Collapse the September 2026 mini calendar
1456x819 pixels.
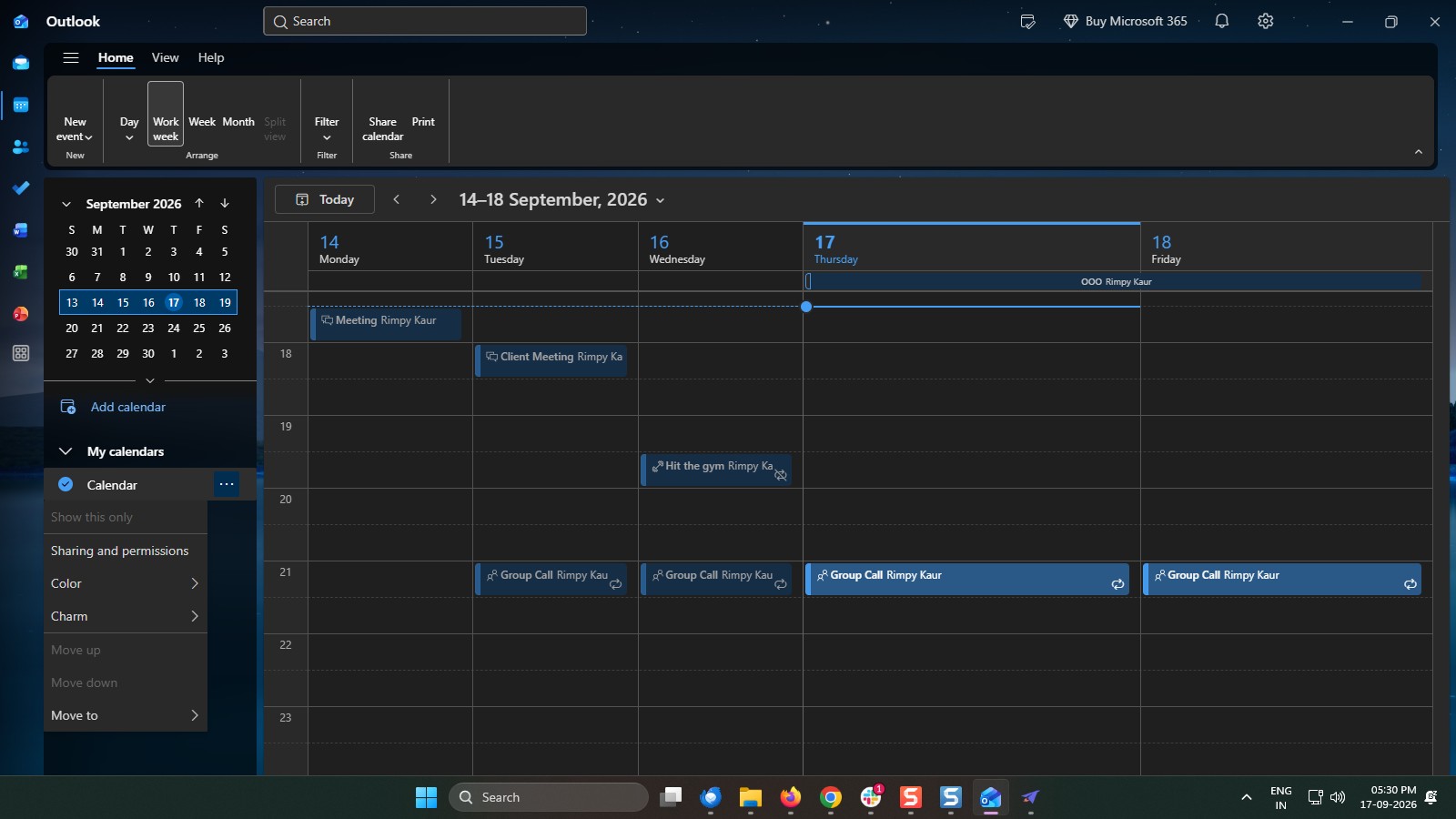[x=66, y=204]
